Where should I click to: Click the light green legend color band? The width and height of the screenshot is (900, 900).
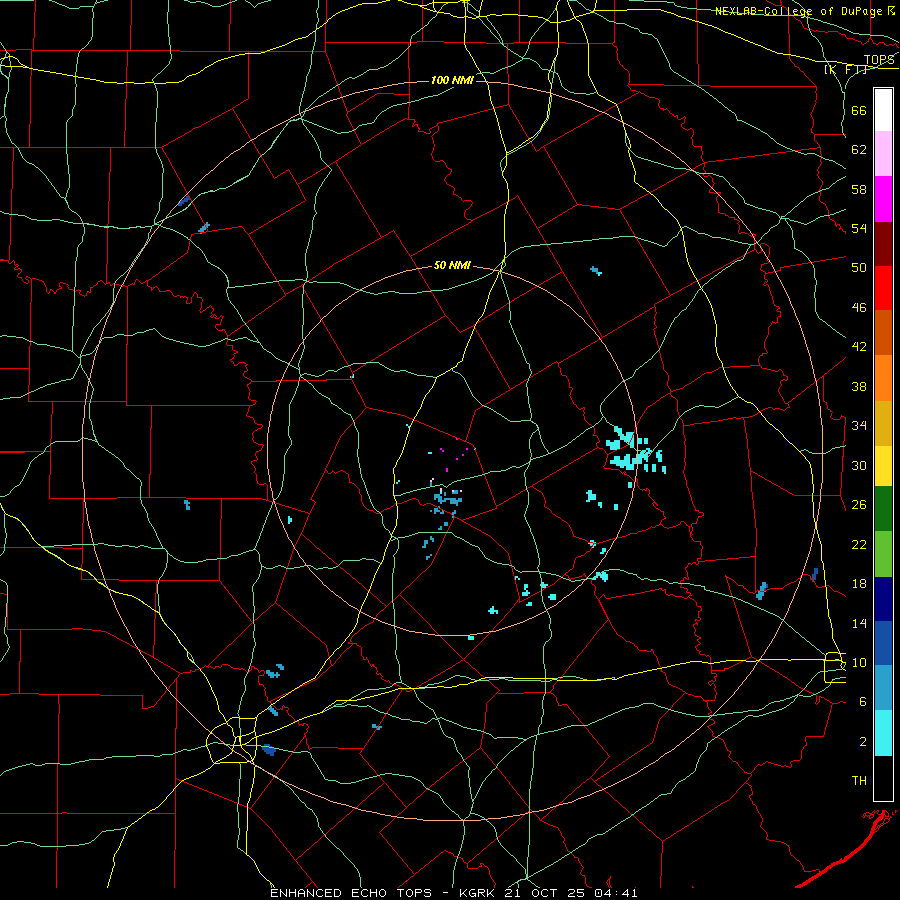pyautogui.click(x=883, y=554)
